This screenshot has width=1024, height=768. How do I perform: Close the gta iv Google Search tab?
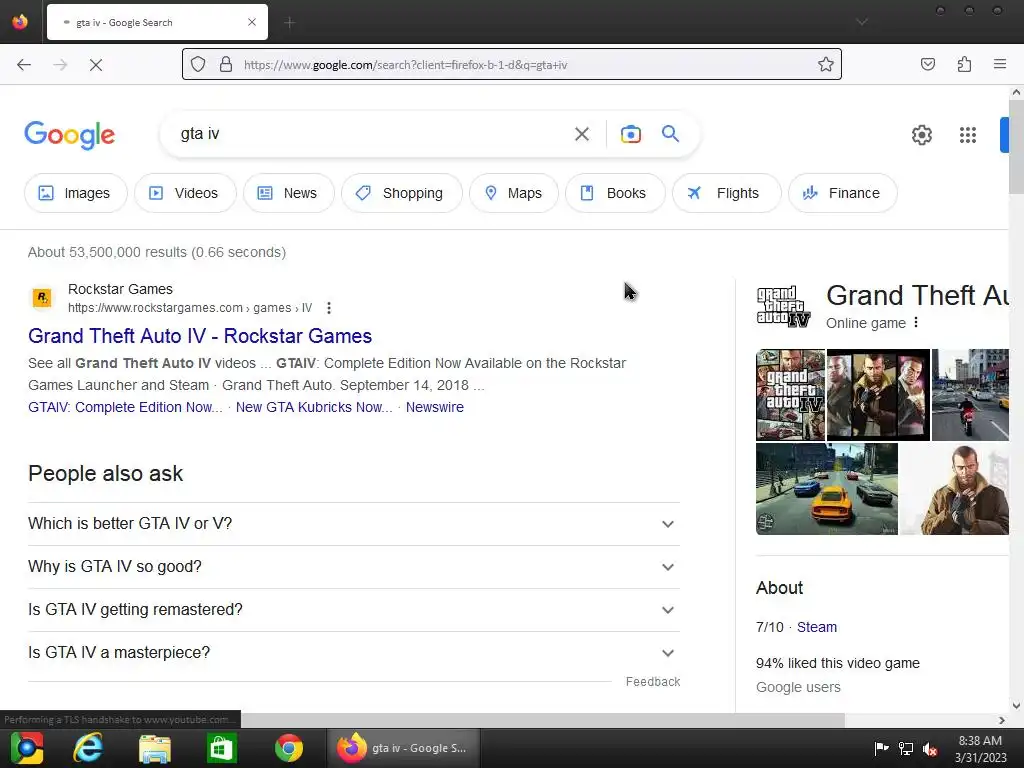(252, 22)
